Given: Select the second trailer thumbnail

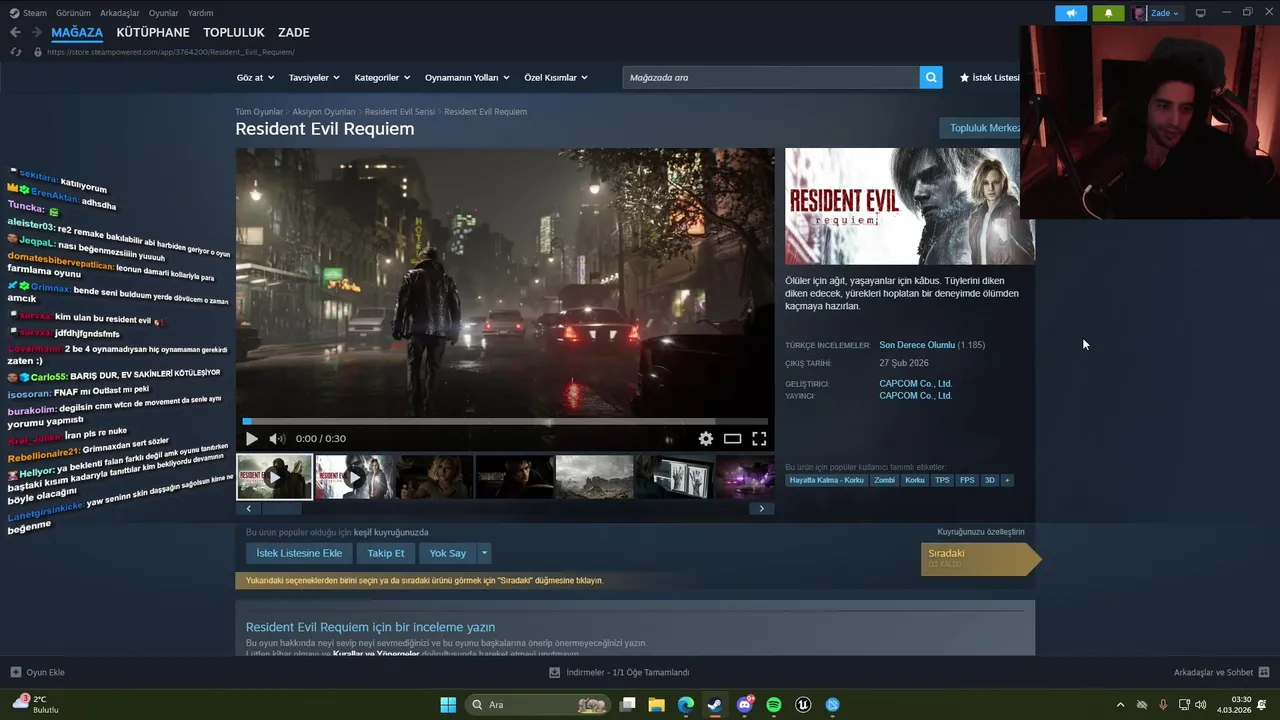Looking at the screenshot, I should click(x=354, y=477).
